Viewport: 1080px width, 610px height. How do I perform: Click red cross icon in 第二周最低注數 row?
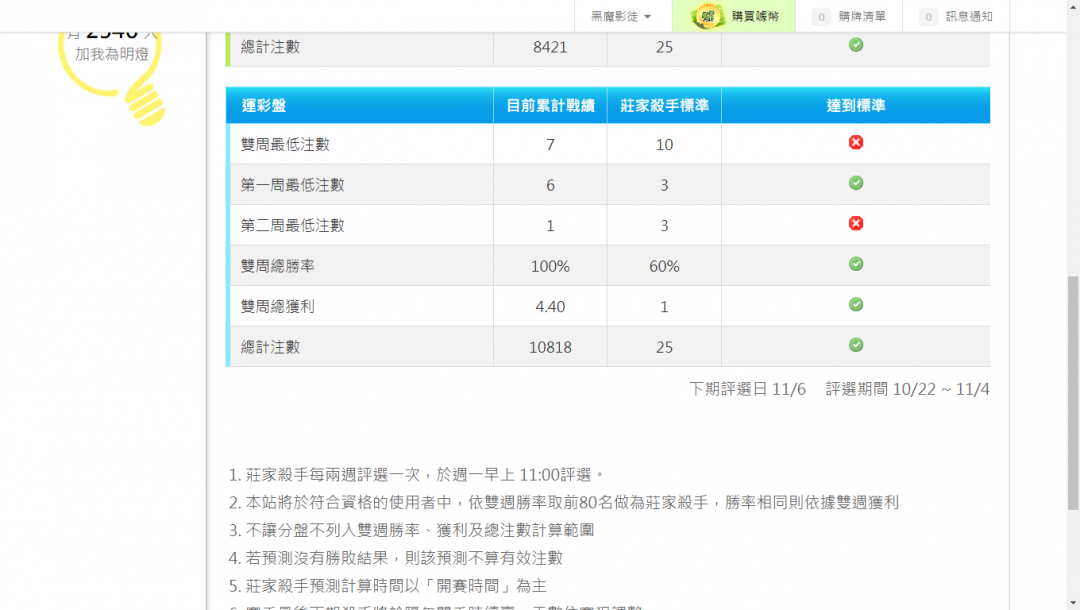tap(855, 224)
